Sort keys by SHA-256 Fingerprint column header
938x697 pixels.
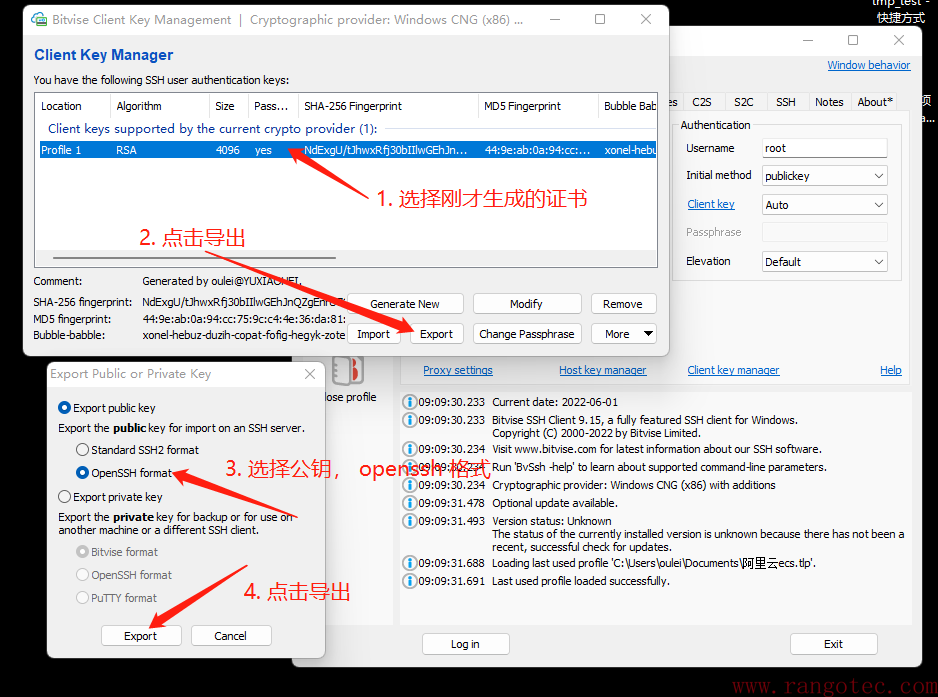(388, 106)
